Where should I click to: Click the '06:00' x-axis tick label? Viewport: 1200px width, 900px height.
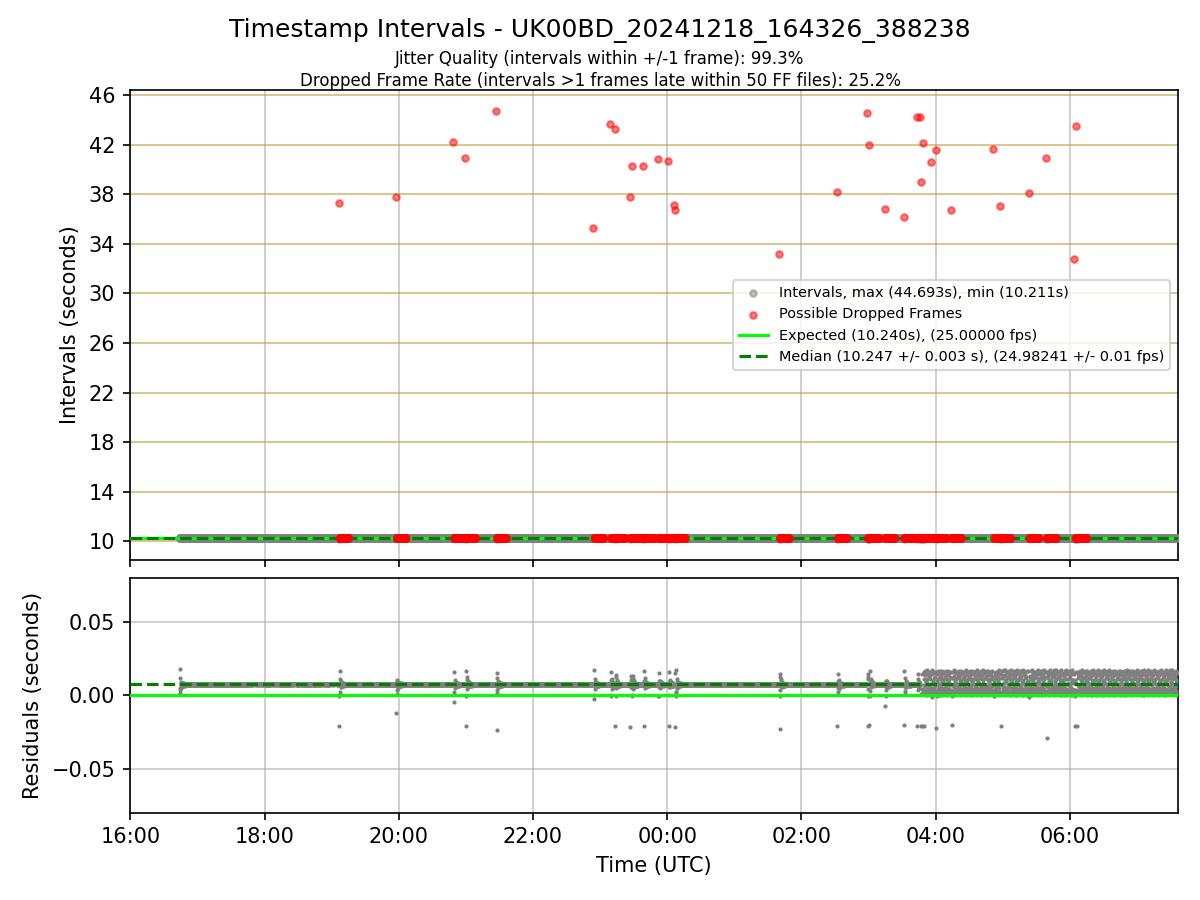click(1070, 834)
